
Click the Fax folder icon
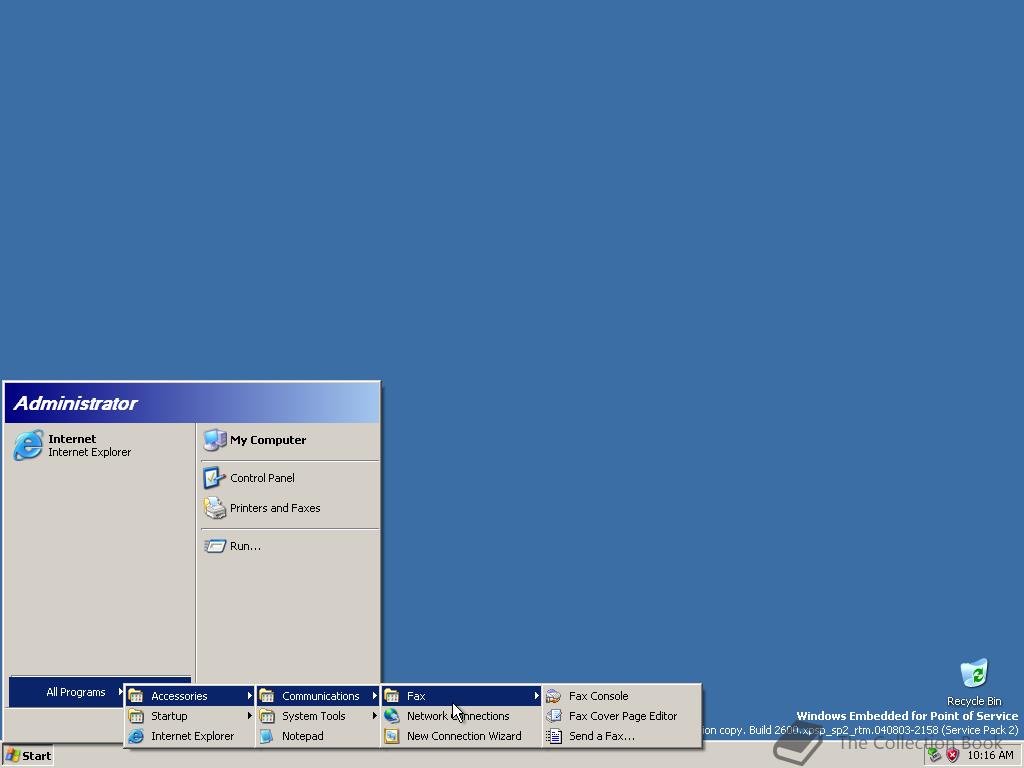[x=392, y=696]
